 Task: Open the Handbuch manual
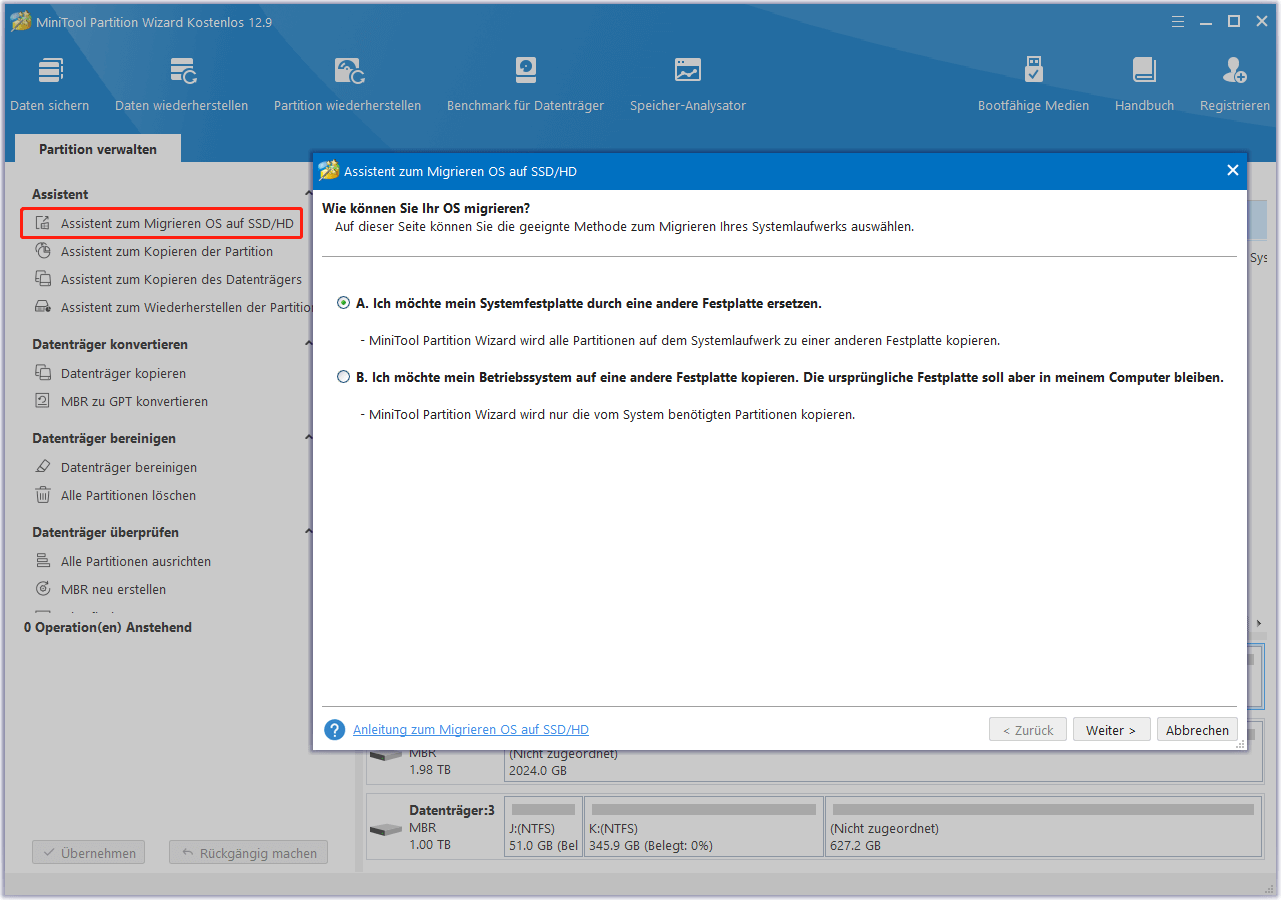pyautogui.click(x=1144, y=84)
